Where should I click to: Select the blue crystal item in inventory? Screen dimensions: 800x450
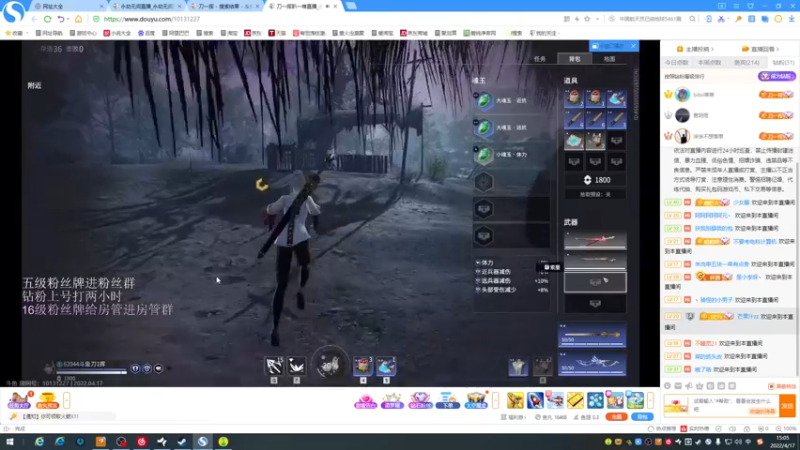click(x=616, y=98)
